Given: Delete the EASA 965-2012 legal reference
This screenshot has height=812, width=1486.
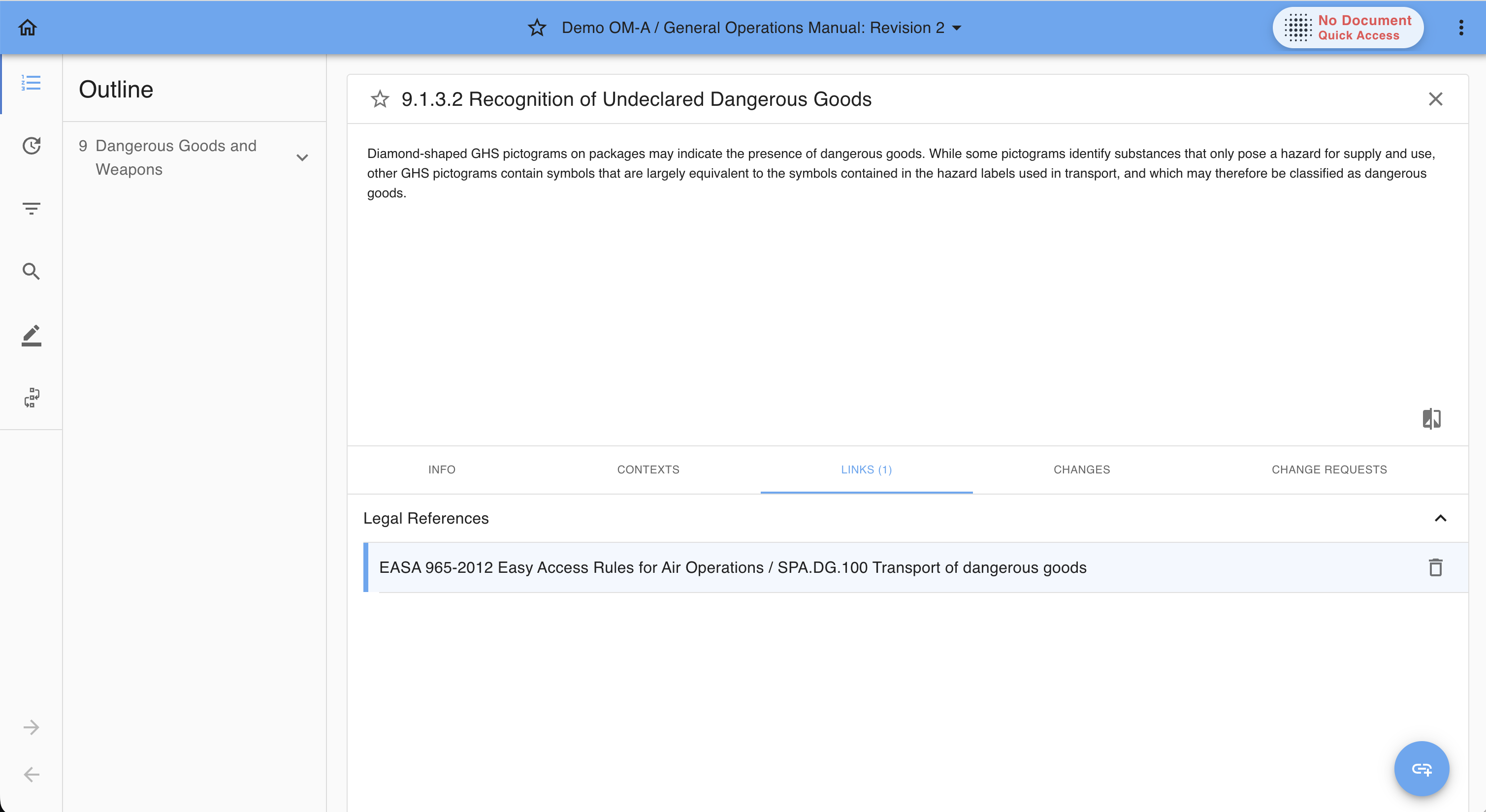Looking at the screenshot, I should point(1435,567).
